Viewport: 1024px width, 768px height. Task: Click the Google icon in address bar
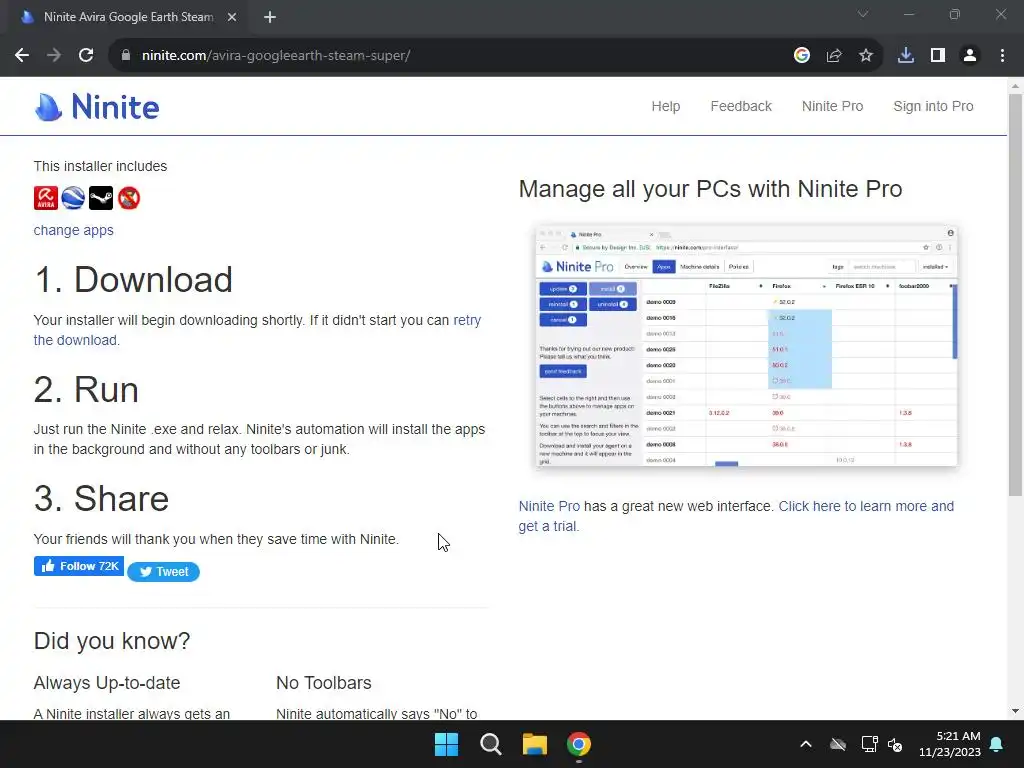pos(801,56)
